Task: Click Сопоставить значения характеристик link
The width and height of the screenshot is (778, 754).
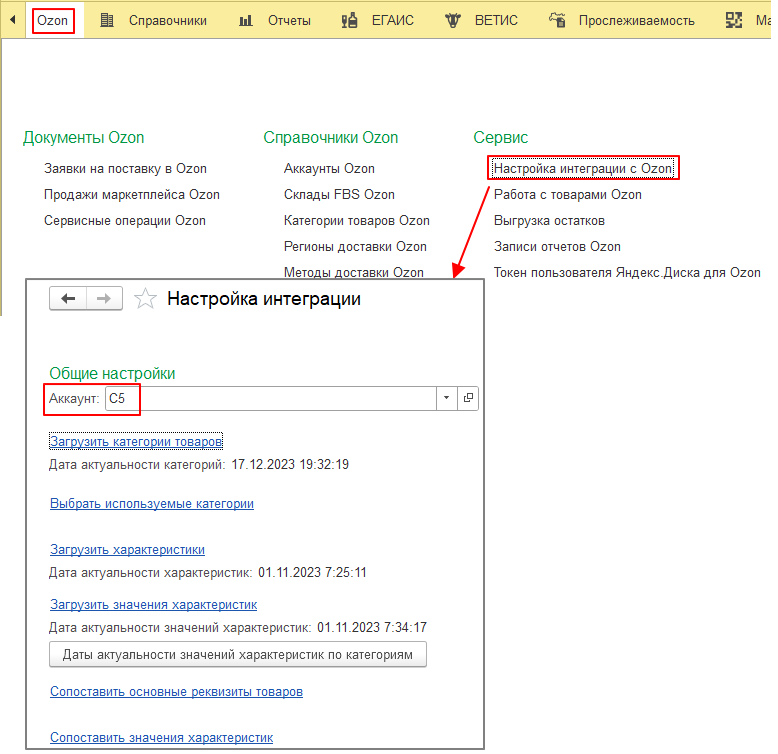Action: (x=161, y=738)
